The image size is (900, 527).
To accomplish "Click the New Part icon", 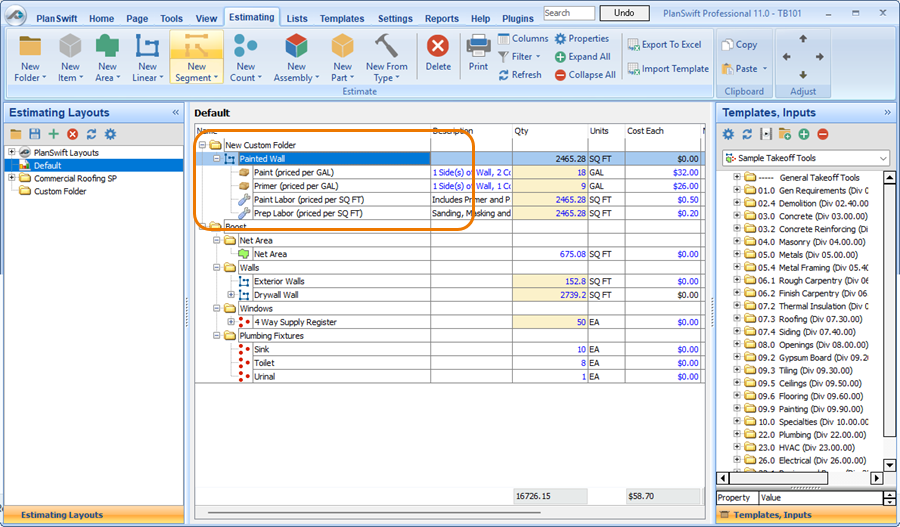I will pos(342,46).
